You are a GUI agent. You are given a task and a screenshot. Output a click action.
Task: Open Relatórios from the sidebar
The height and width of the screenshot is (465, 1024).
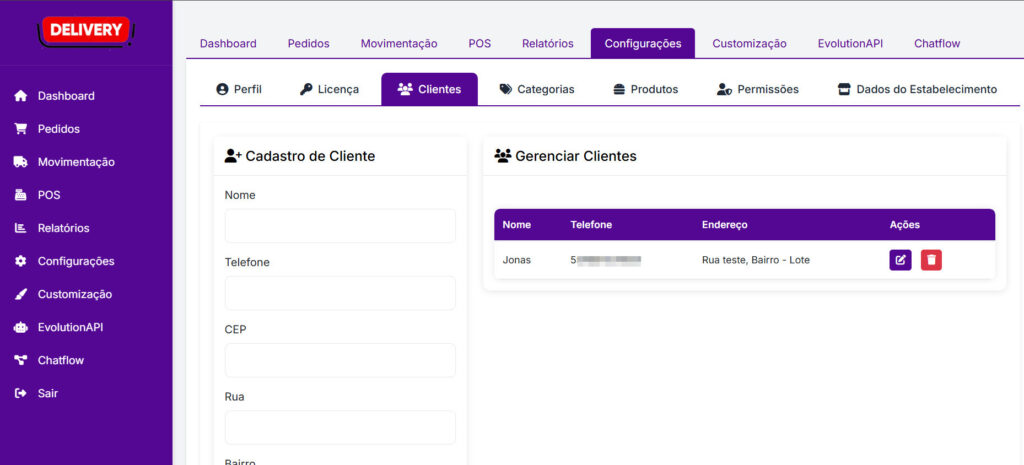63,228
